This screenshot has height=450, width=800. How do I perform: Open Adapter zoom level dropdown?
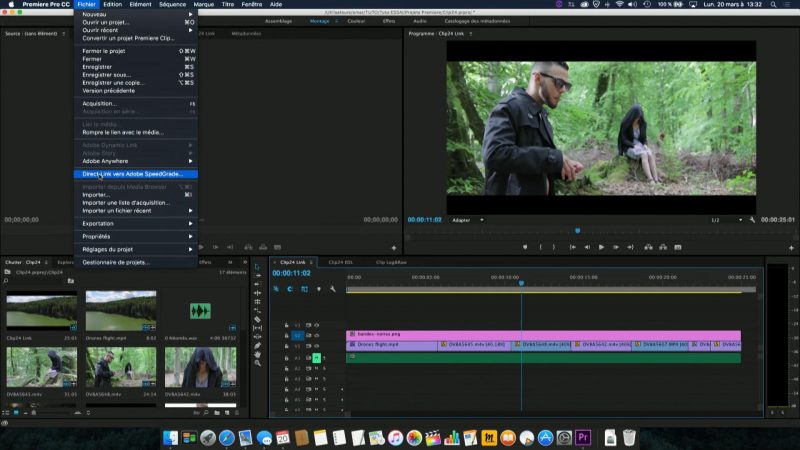[x=468, y=220]
